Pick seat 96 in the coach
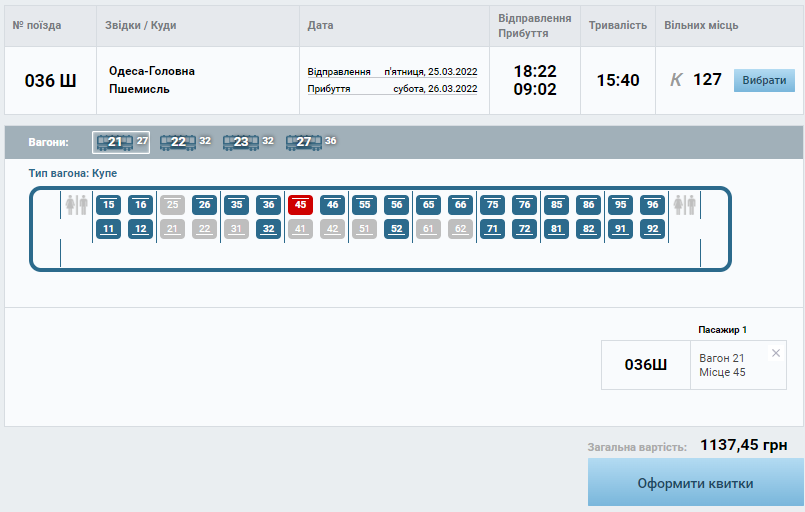This screenshot has height=512, width=805. tap(652, 205)
